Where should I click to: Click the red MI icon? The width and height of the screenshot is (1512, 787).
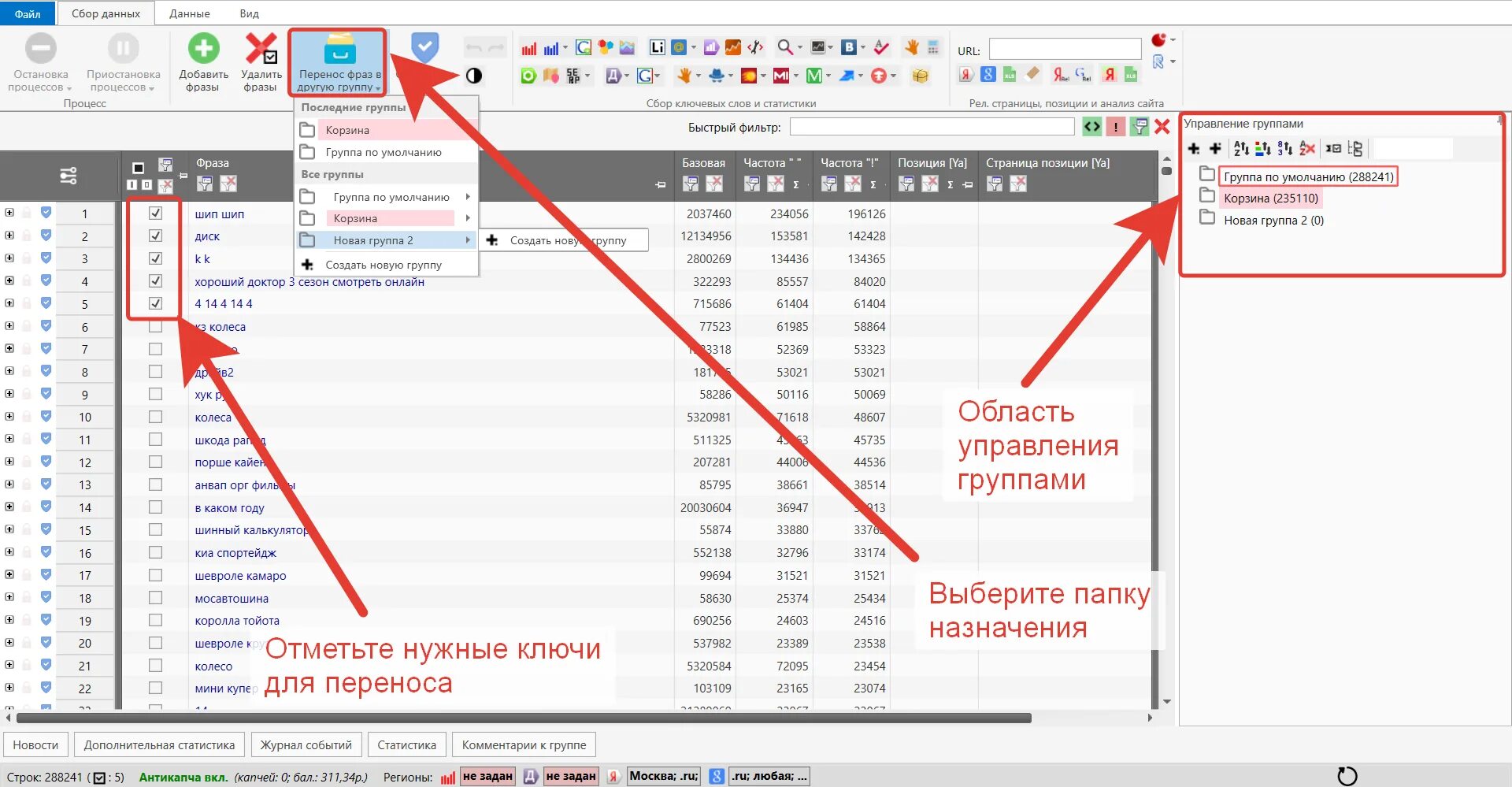(780, 76)
